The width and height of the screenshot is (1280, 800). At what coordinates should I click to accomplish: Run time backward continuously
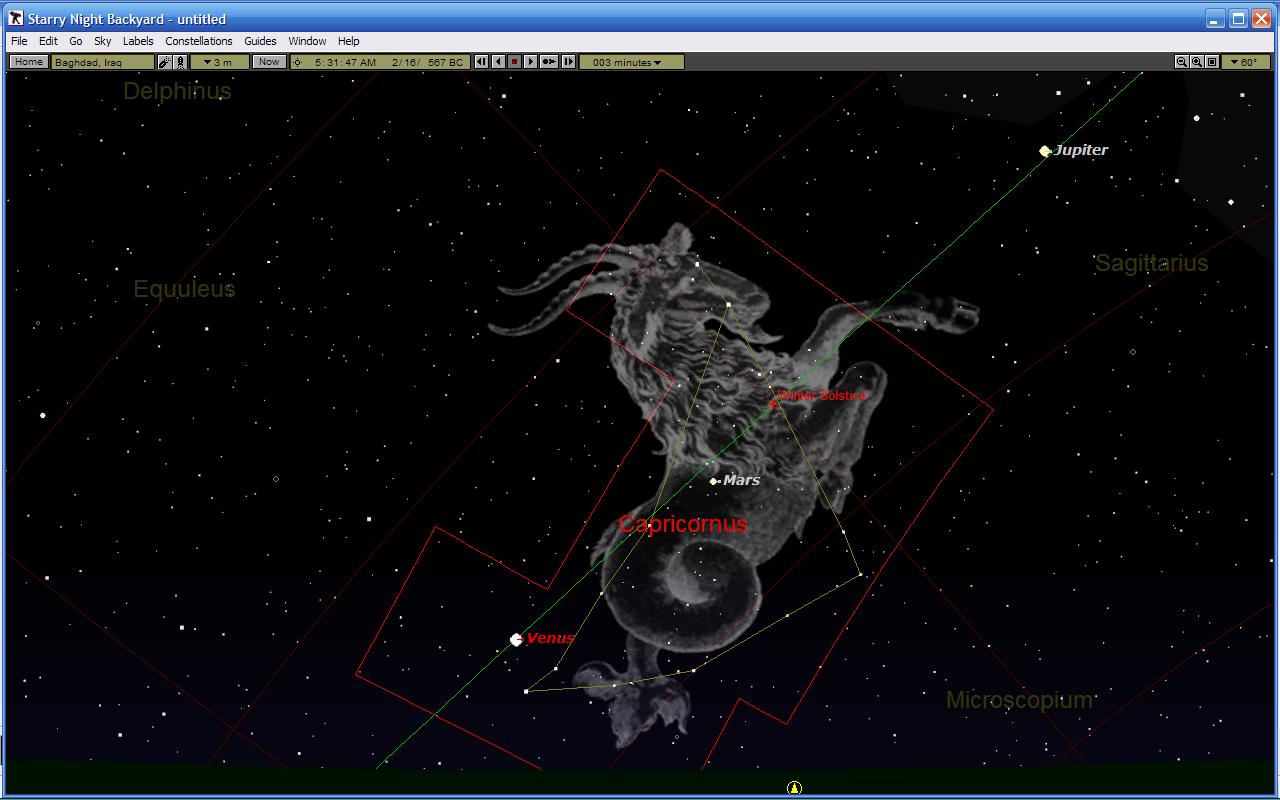pos(498,62)
